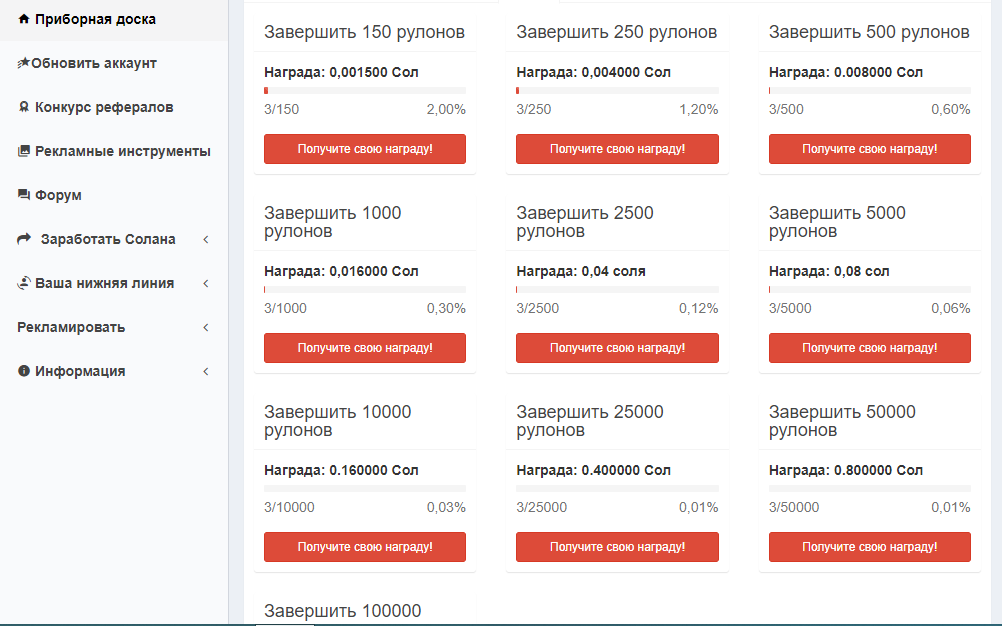Click the 3/5000 progress count
The width and height of the screenshot is (1002, 626).
[790, 309]
